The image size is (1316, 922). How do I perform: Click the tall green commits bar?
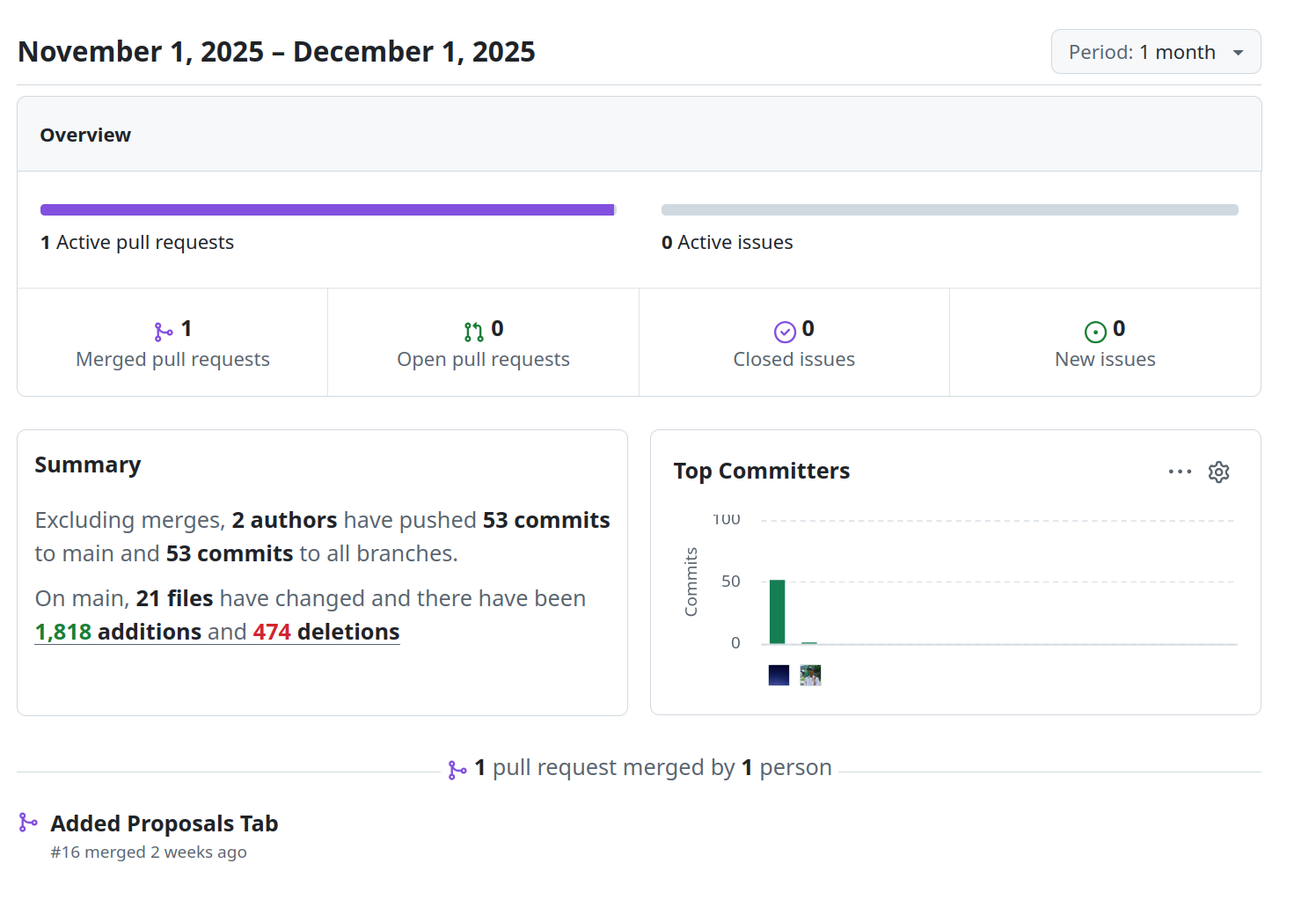[x=777, y=611]
